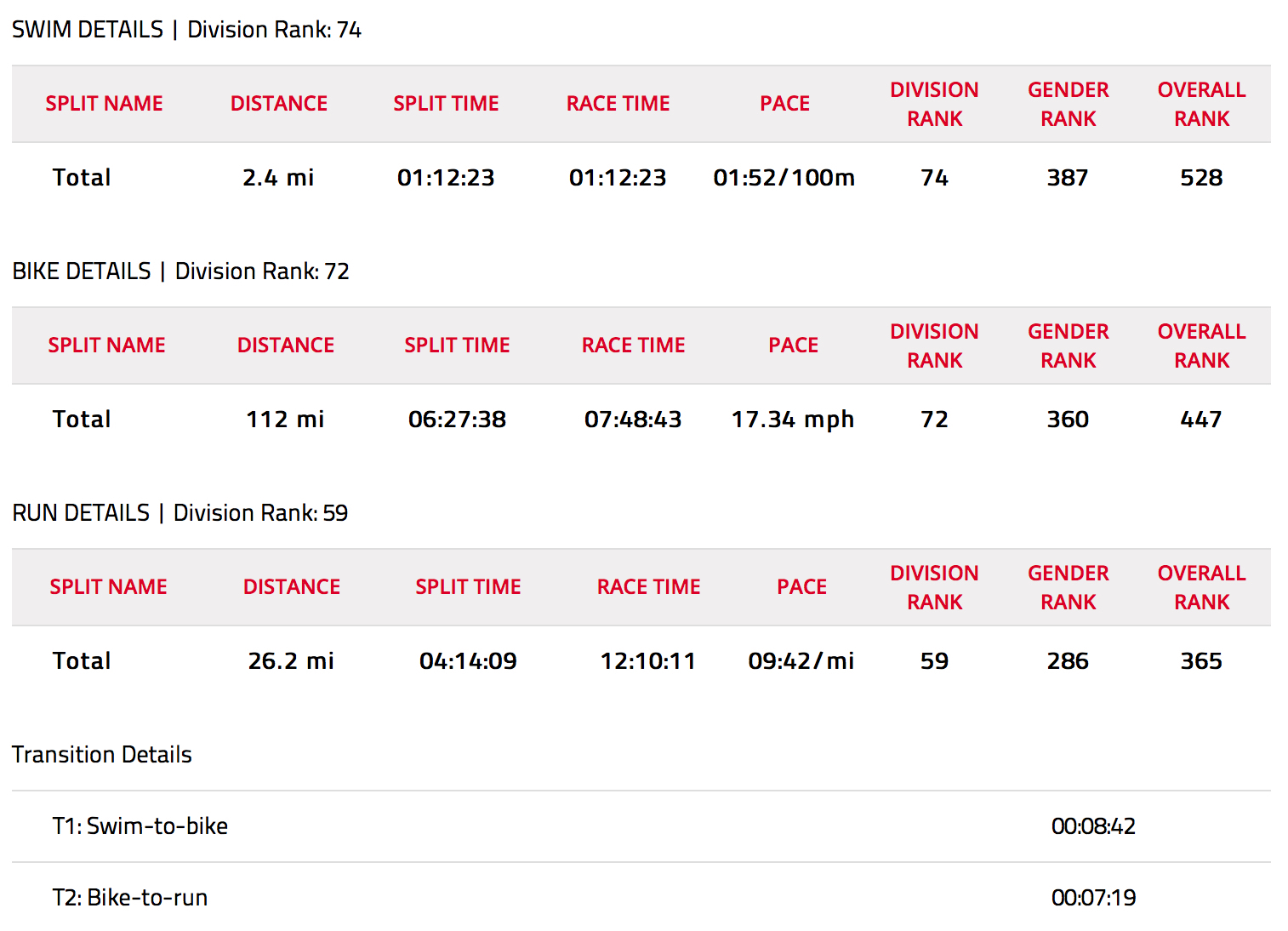Select run distance 26.2 mi
Screen dimensions: 1288x931
pos(291,660)
